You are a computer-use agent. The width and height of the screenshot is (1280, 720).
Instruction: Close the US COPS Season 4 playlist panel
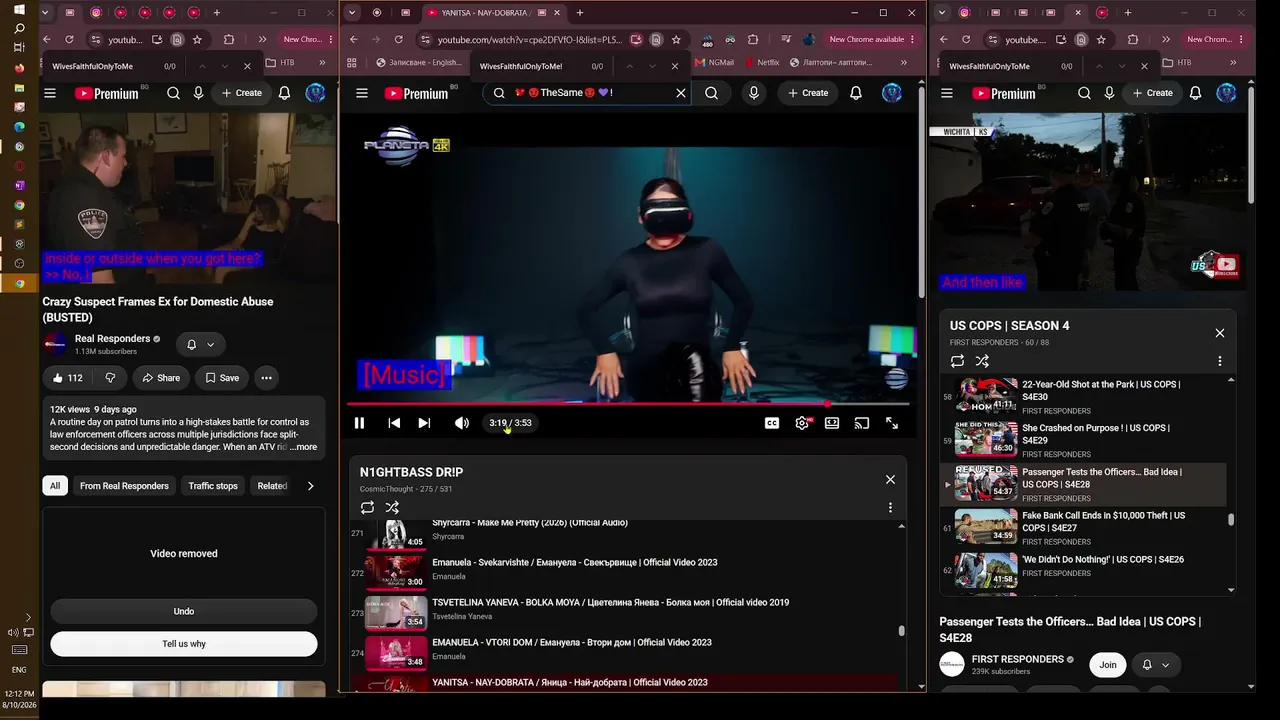[1220, 333]
